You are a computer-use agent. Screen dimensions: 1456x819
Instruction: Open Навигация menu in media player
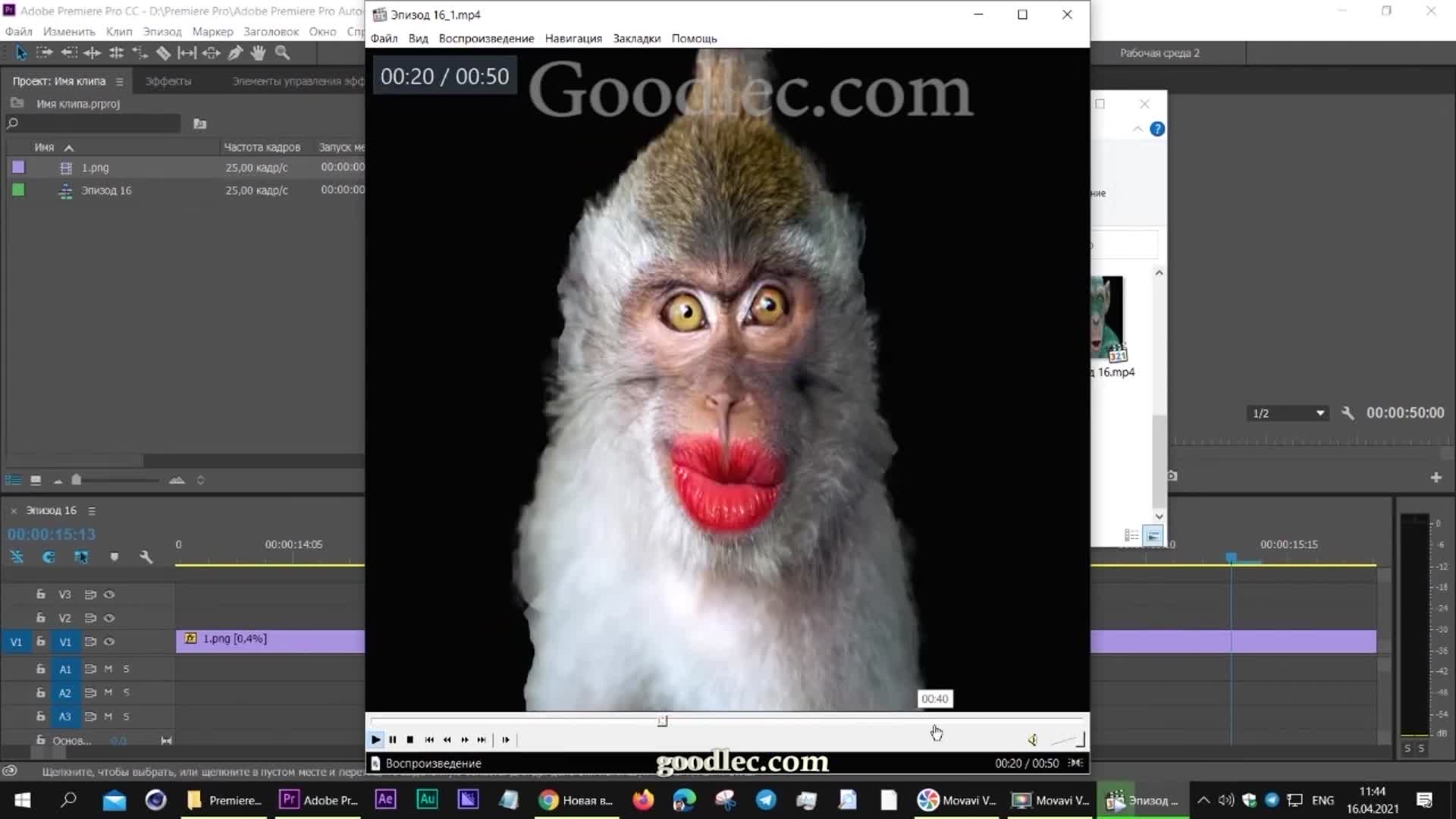point(573,39)
